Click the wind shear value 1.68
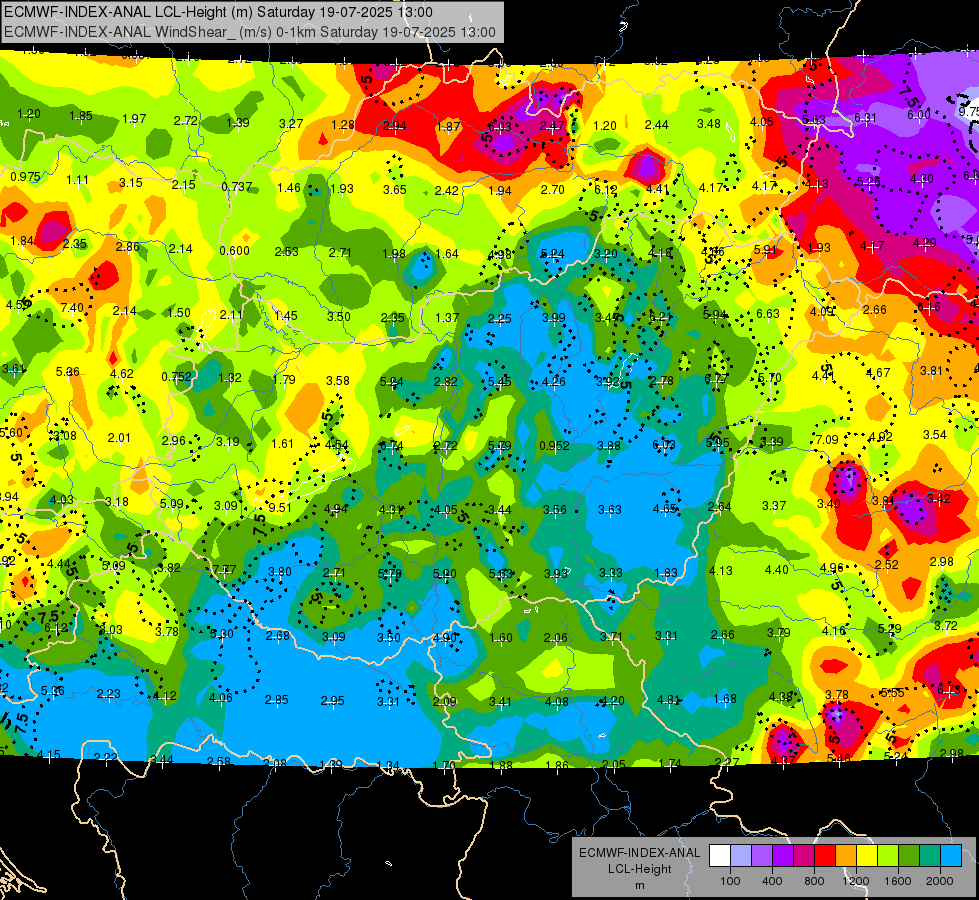The image size is (979, 900). [725, 698]
